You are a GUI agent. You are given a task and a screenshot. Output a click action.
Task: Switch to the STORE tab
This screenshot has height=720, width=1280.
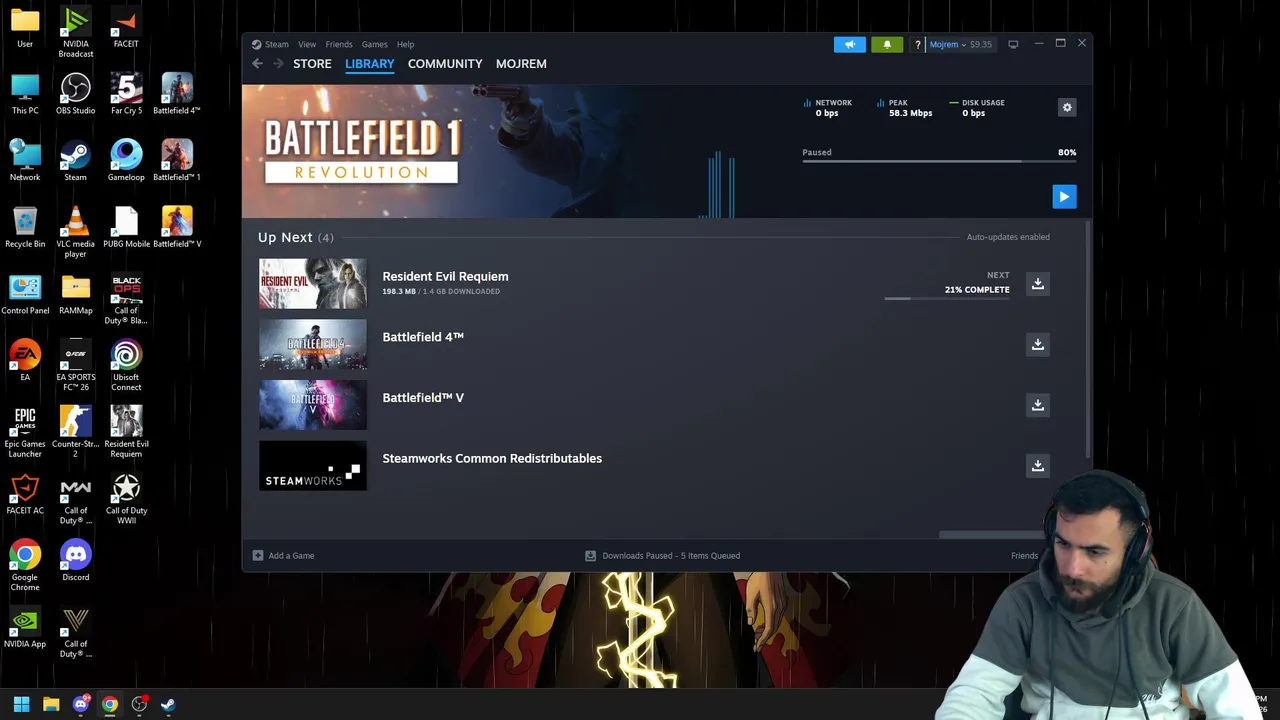[312, 64]
